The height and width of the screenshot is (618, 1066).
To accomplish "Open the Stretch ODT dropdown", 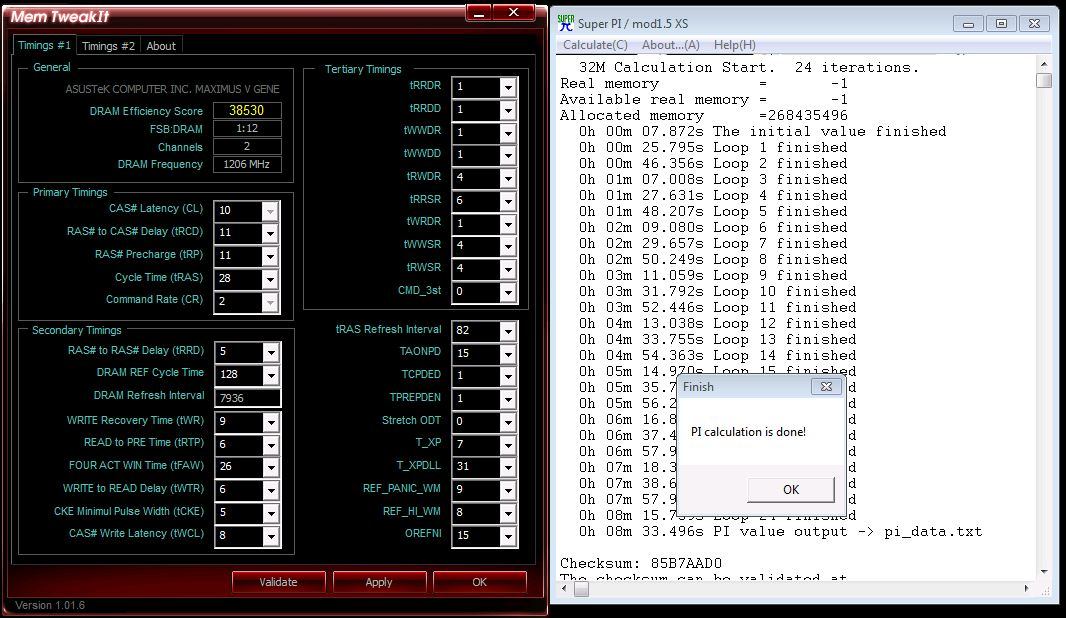I will (x=508, y=422).
